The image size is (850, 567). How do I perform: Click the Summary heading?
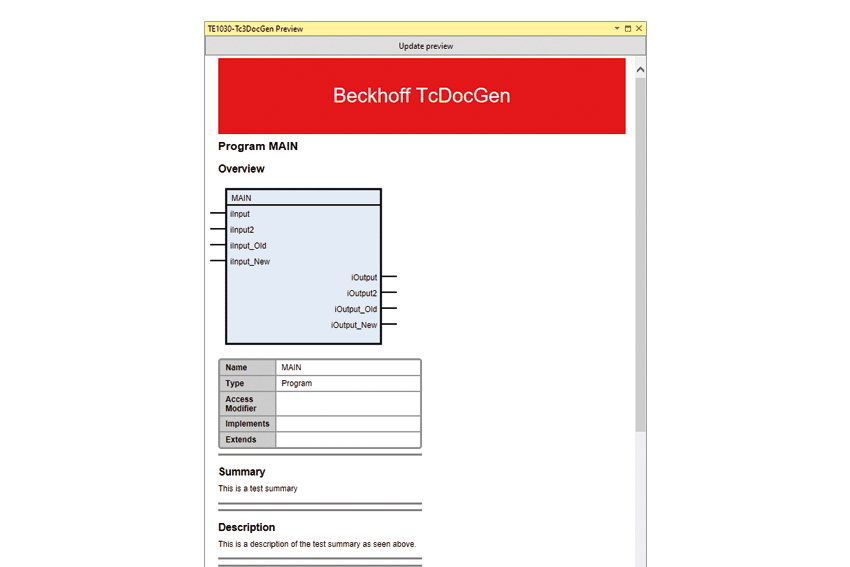(x=242, y=472)
